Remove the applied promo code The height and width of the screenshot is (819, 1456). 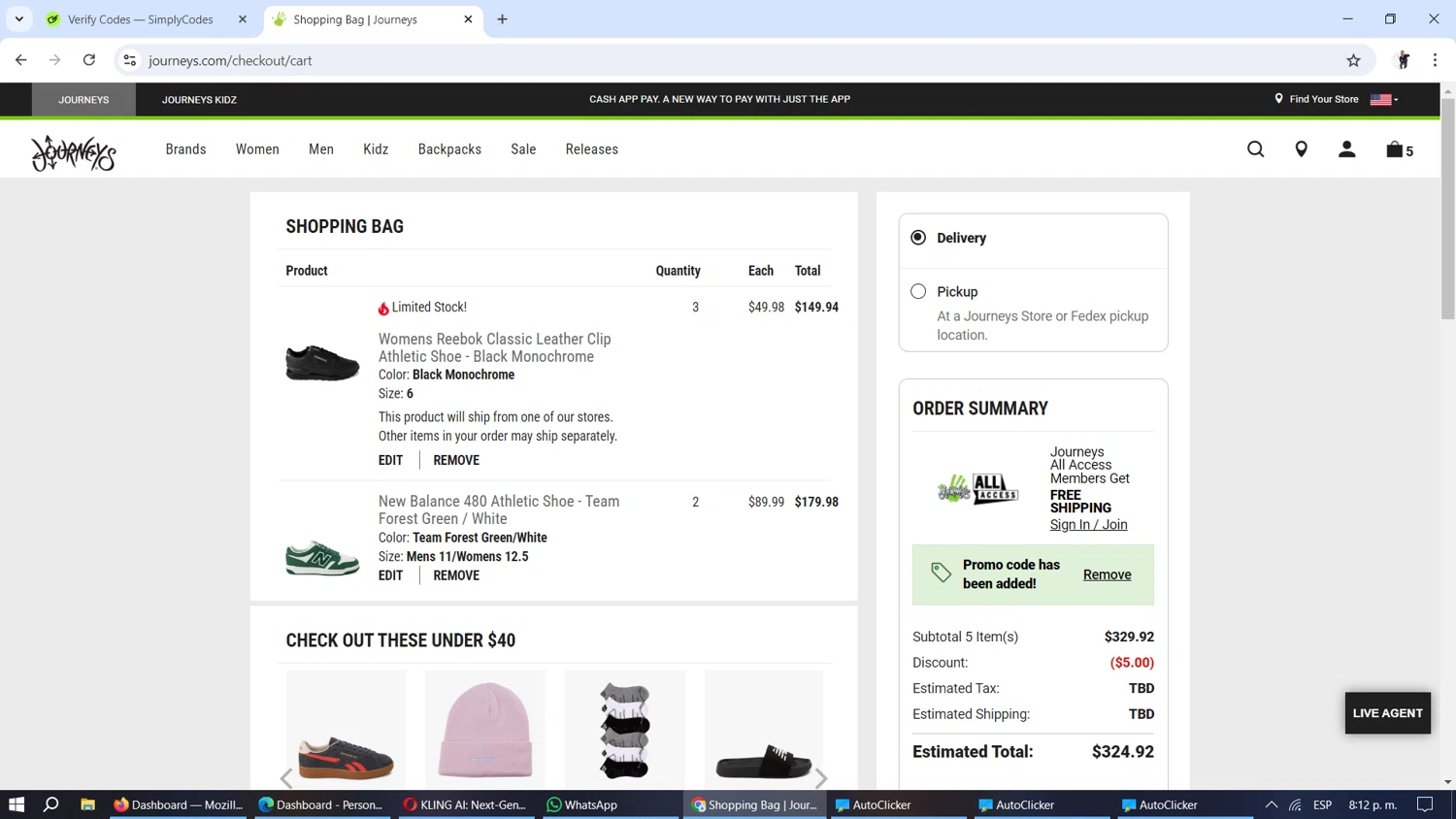pyautogui.click(x=1108, y=574)
